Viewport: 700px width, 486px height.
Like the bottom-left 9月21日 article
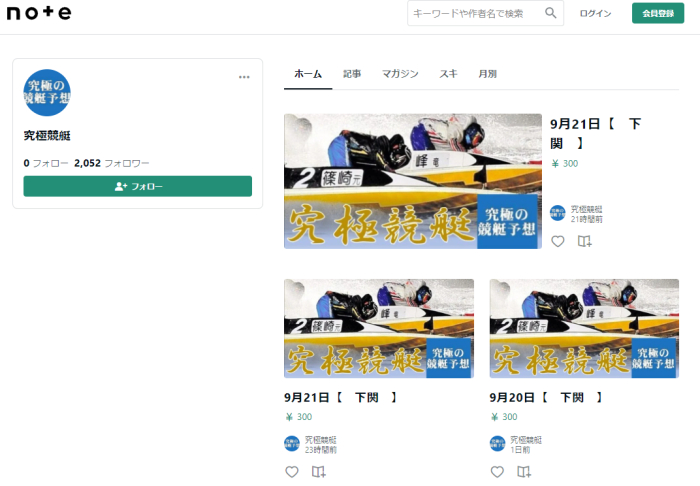click(292, 471)
